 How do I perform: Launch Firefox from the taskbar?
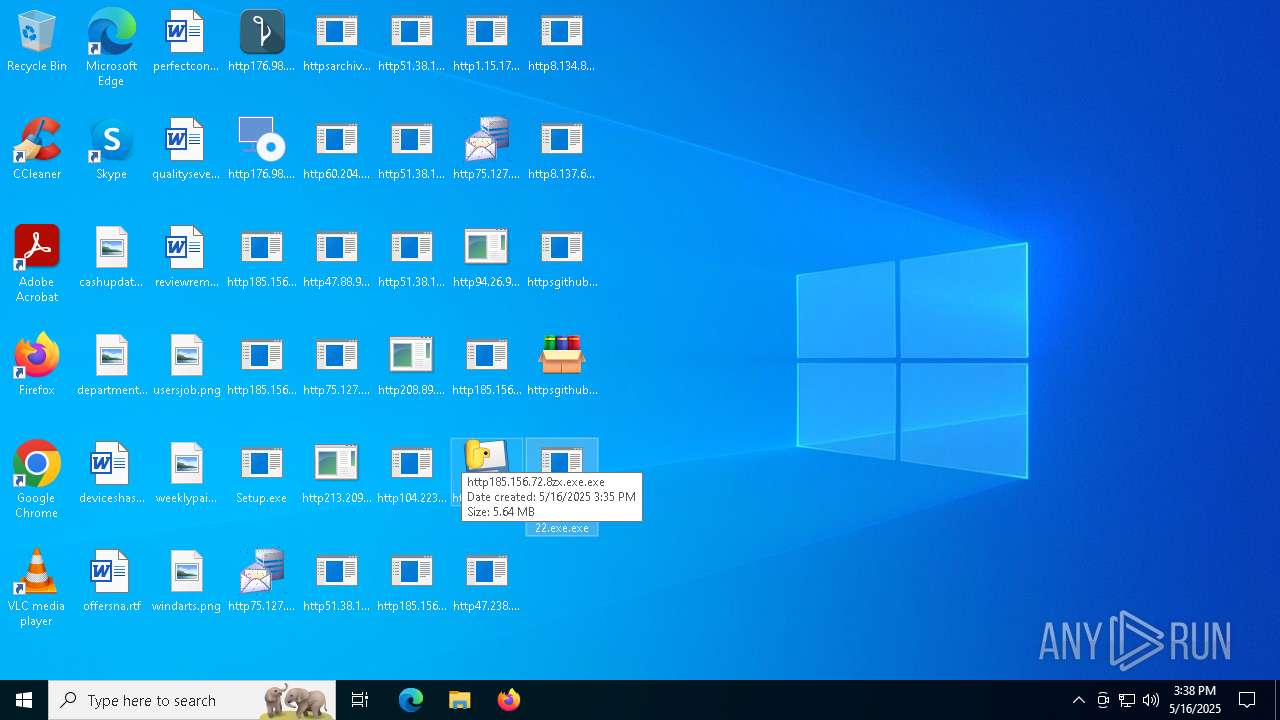[x=508, y=700]
